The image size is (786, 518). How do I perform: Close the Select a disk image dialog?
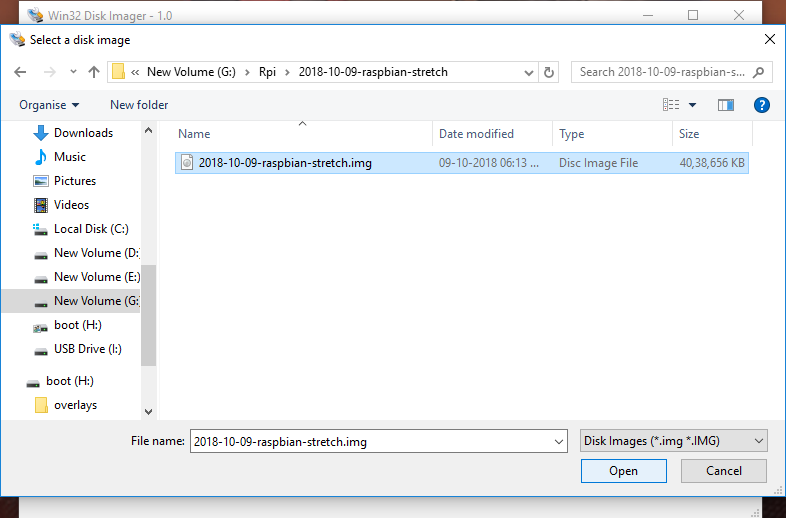770,39
